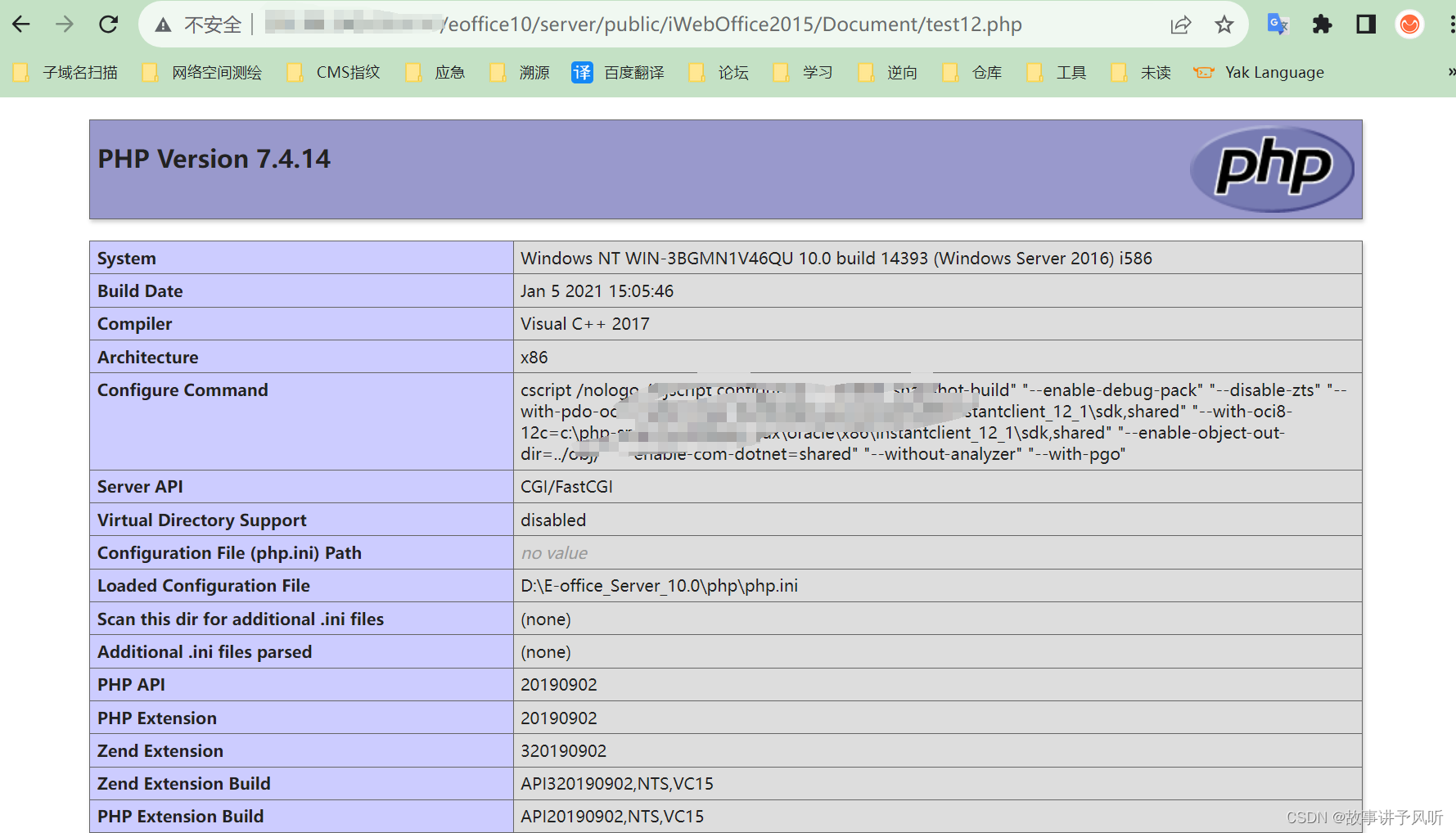The width and height of the screenshot is (1456, 833).
Task: Select the Windows NT WIN-3BGMN1V46QU system value
Action: point(836,259)
